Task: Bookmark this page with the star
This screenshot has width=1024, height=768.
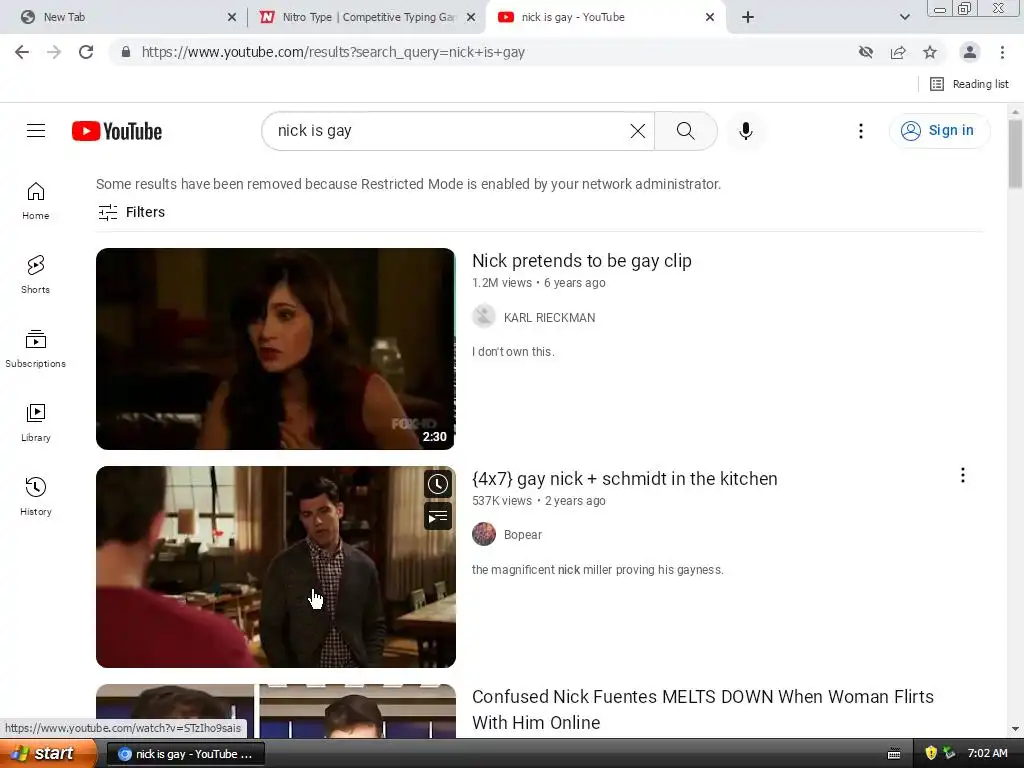Action: [x=930, y=52]
